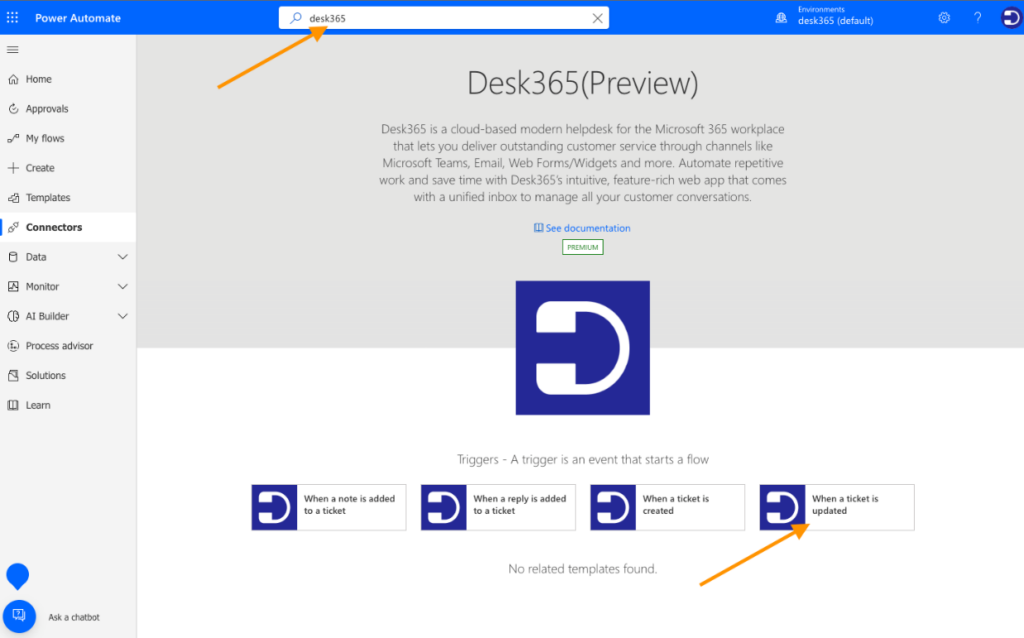Image resolution: width=1024 pixels, height=638 pixels.
Task: Click the Connectors plug icon
Action: pyautogui.click(x=13, y=227)
